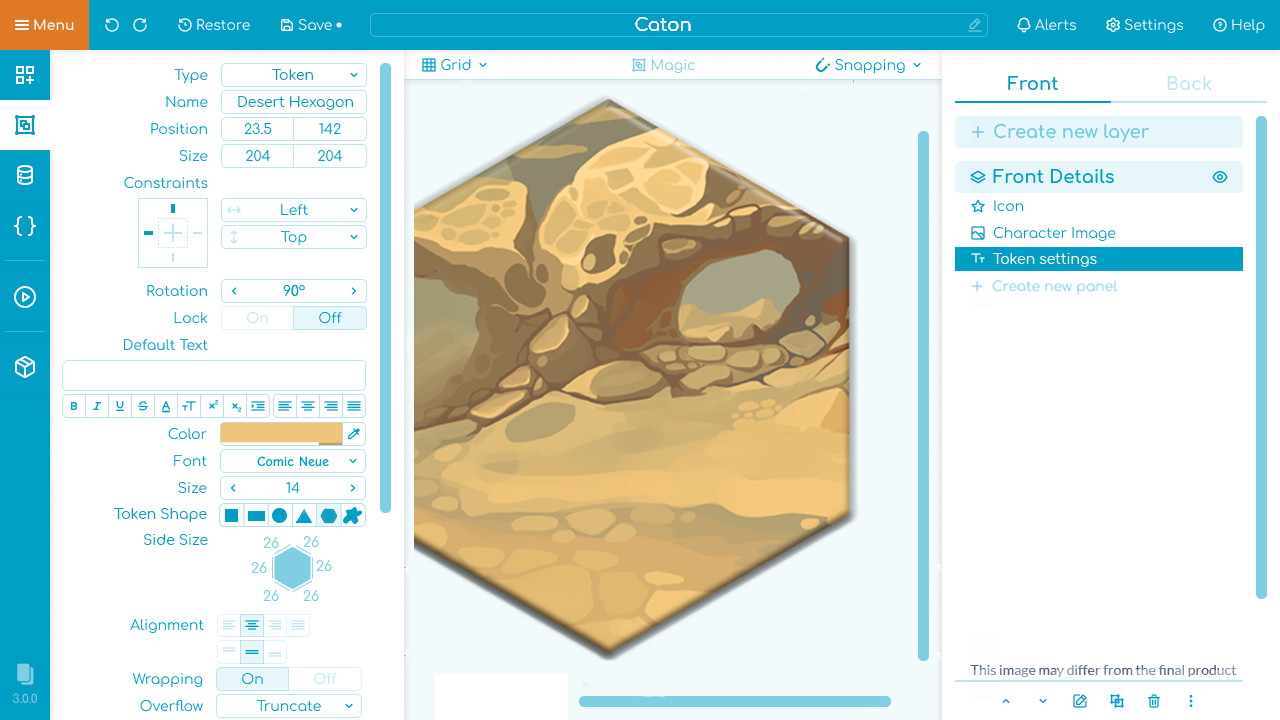The height and width of the screenshot is (720, 1280).
Task: Click Create new layer button
Action: point(1098,132)
